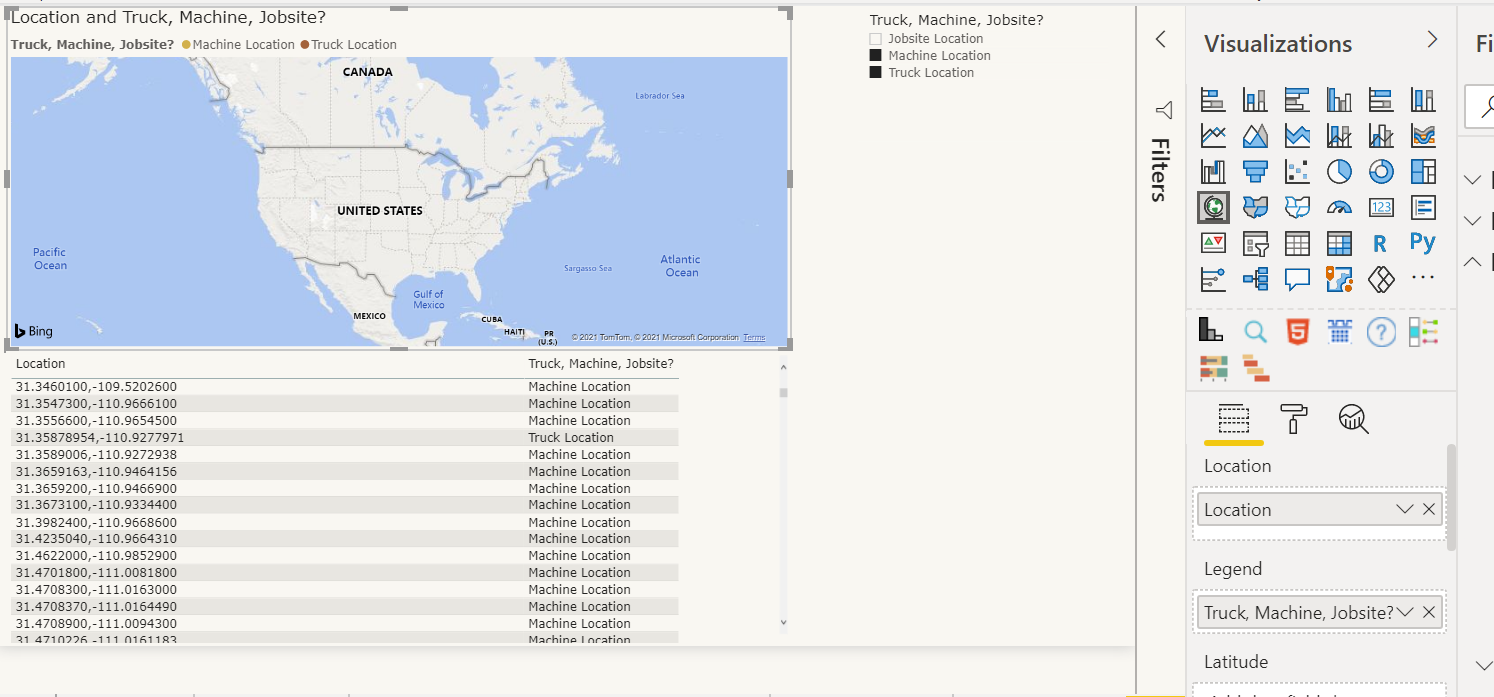The width and height of the screenshot is (1494, 697).
Task: Select the Ribbon chart visual
Action: (1423, 135)
